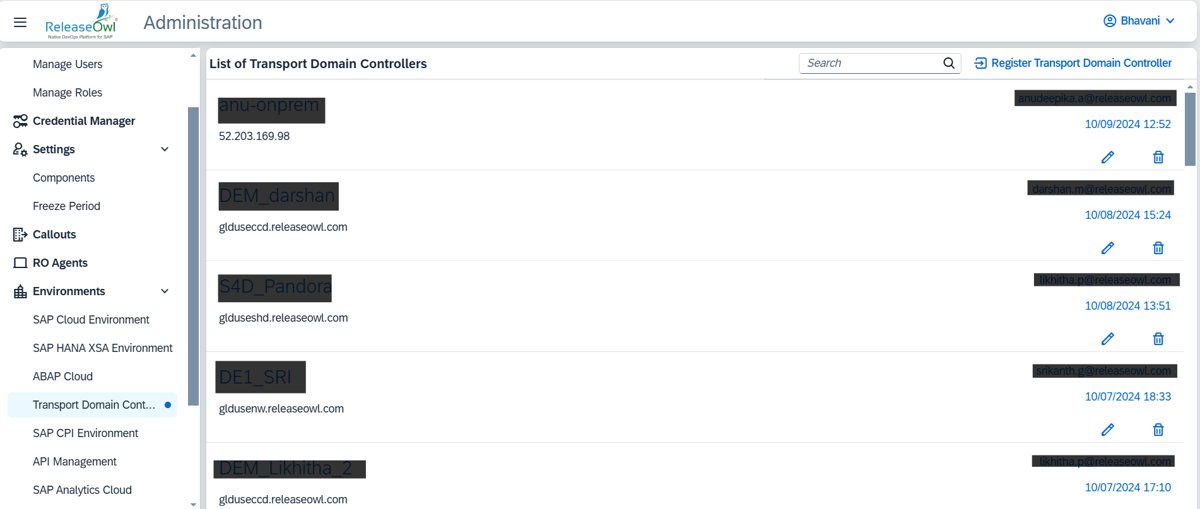The width and height of the screenshot is (1200, 509).
Task: Click into the Search field
Action: click(x=870, y=63)
